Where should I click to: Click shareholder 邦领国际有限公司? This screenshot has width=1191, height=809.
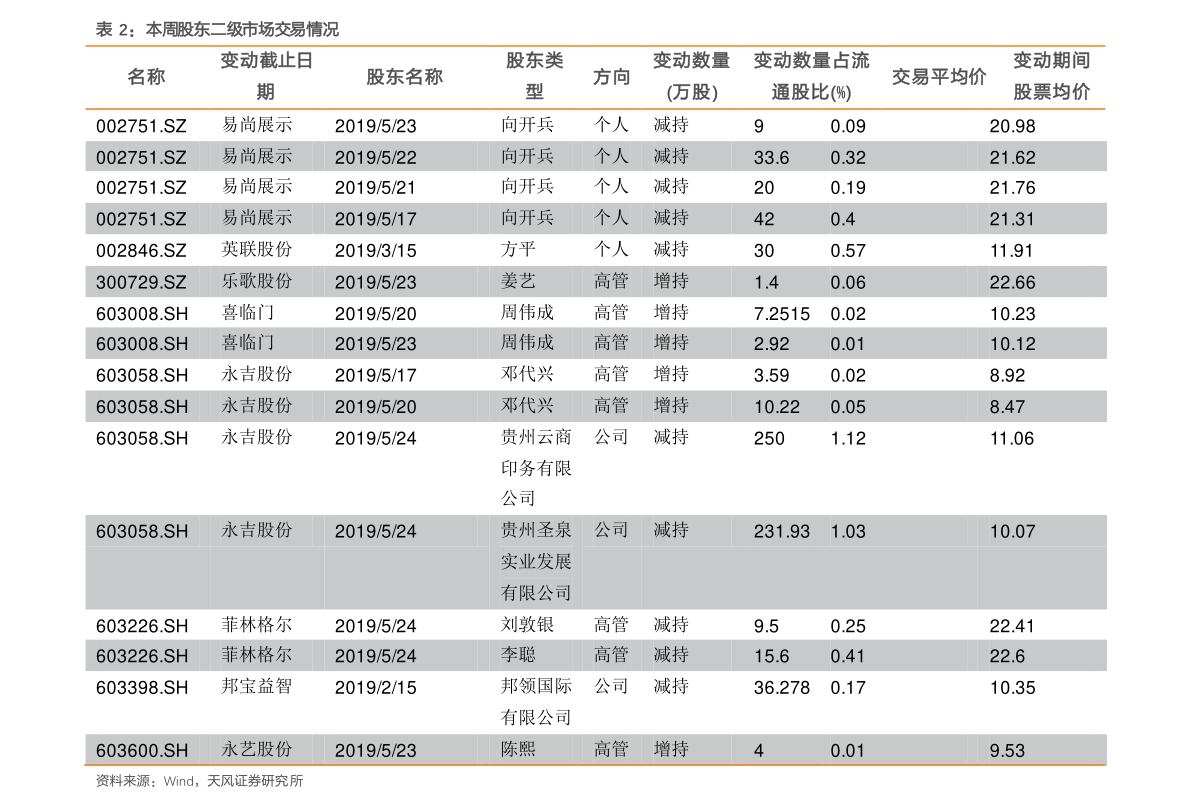pos(536,702)
